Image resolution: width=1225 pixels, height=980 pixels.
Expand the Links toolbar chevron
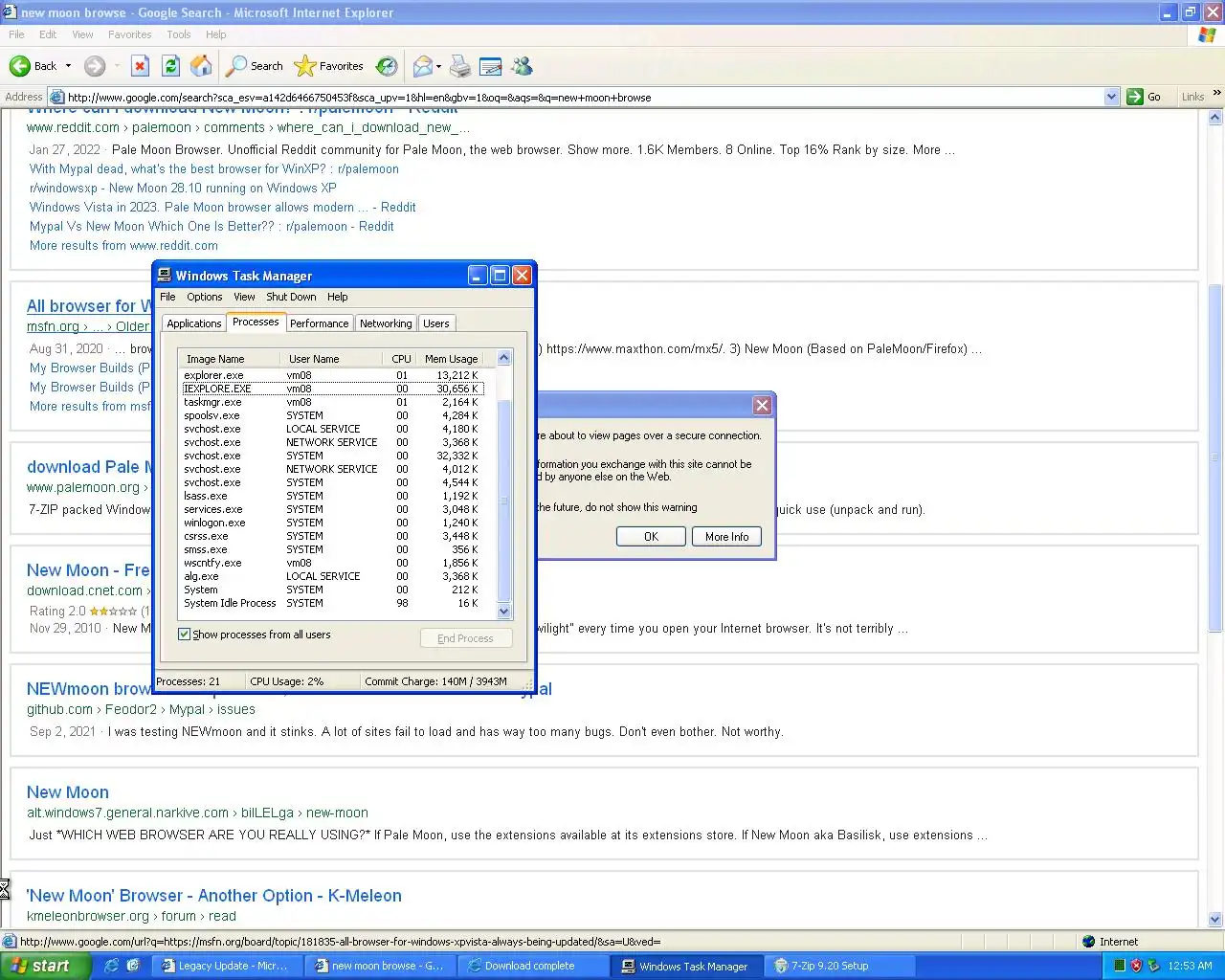click(x=1216, y=94)
